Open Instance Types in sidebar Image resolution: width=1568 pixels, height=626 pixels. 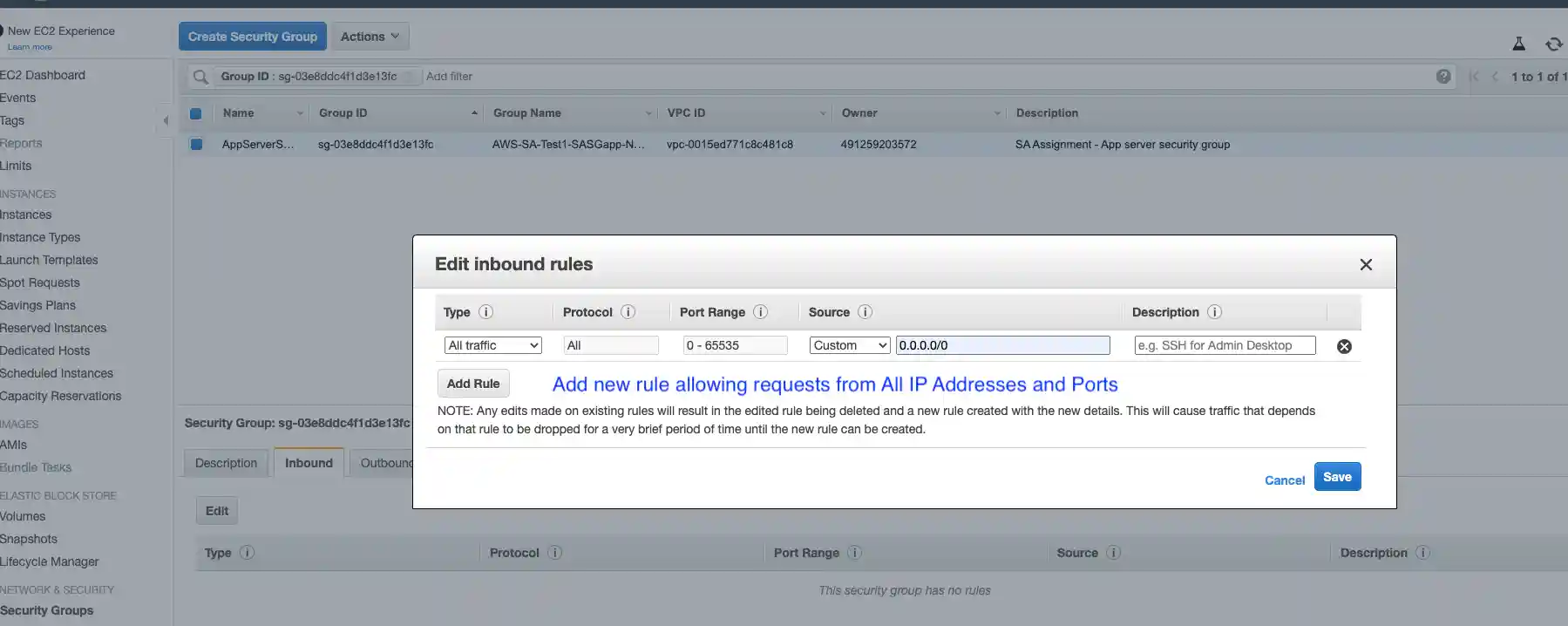click(x=40, y=237)
